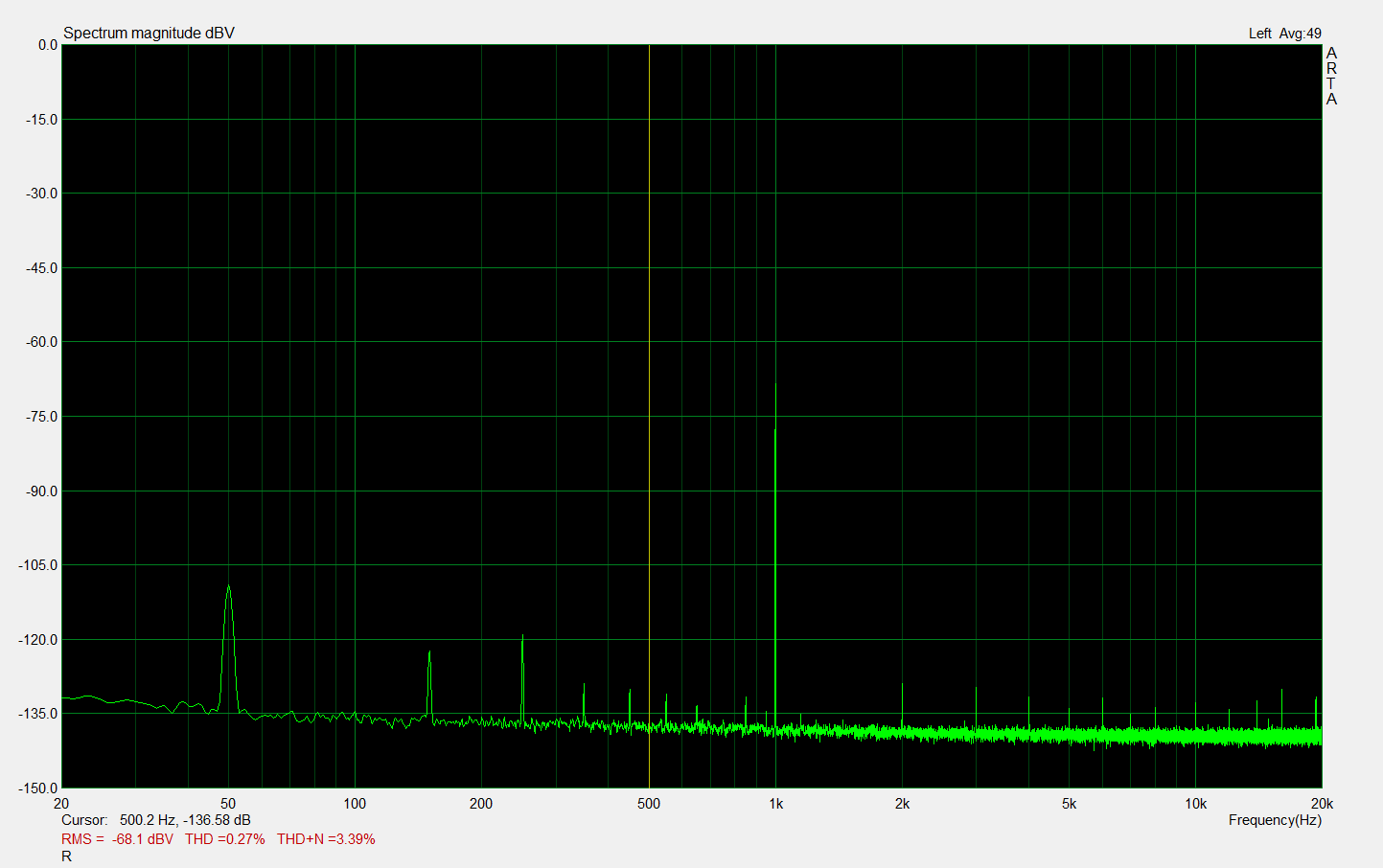Screen dimensions: 1383x868
Task: Click the "Frequency(Hz)" axis caption
Action: click(x=1275, y=820)
